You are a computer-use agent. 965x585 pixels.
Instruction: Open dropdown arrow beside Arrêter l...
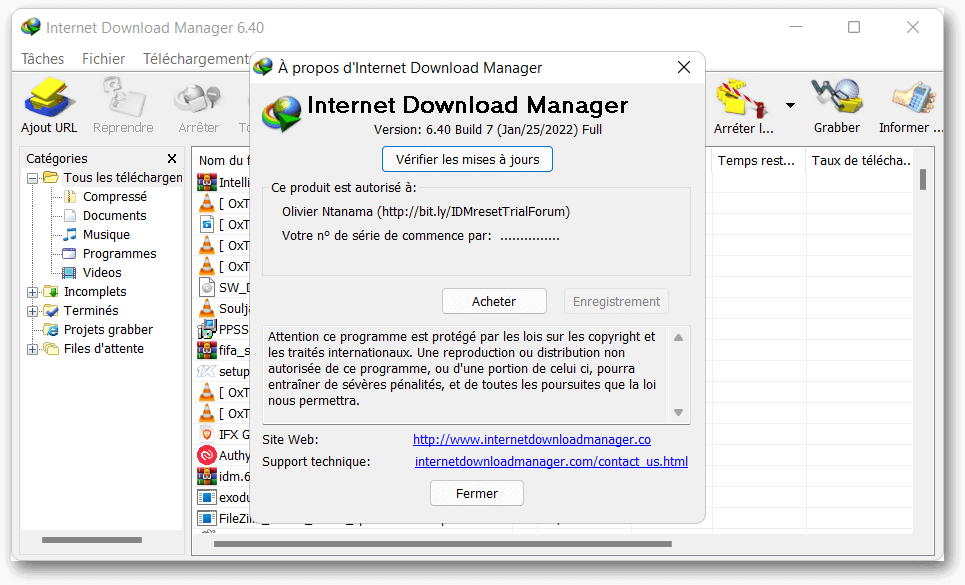(x=790, y=106)
